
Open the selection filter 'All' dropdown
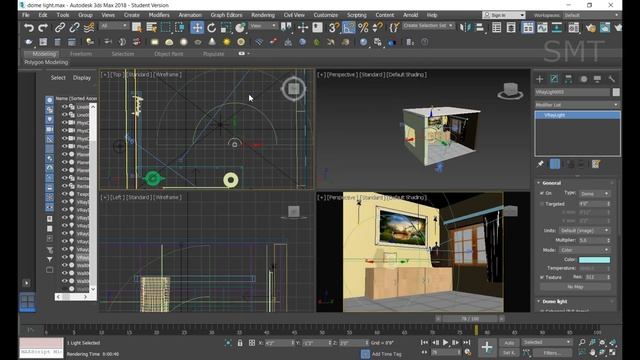pos(114,26)
